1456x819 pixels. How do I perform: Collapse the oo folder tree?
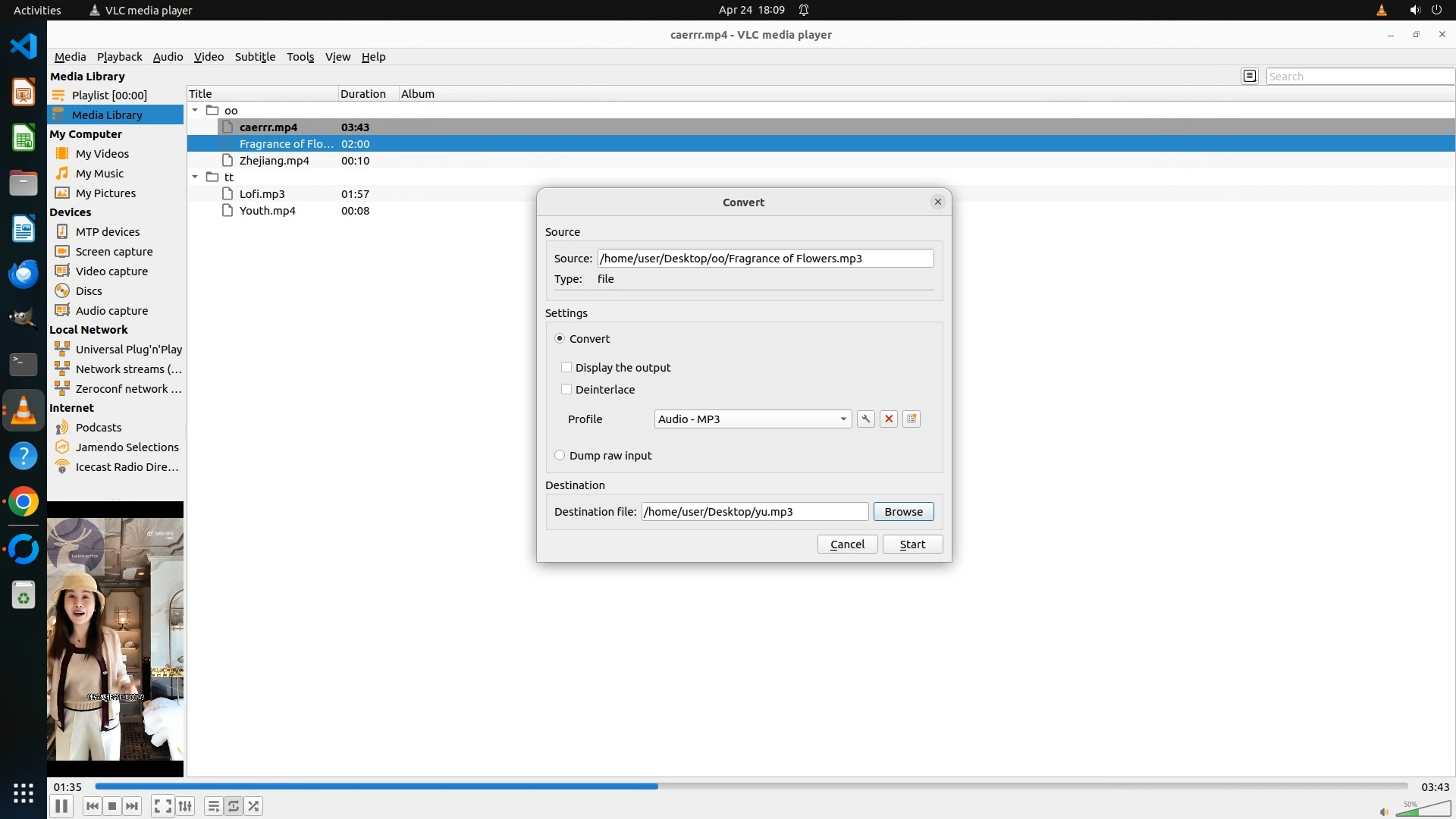pos(195,111)
